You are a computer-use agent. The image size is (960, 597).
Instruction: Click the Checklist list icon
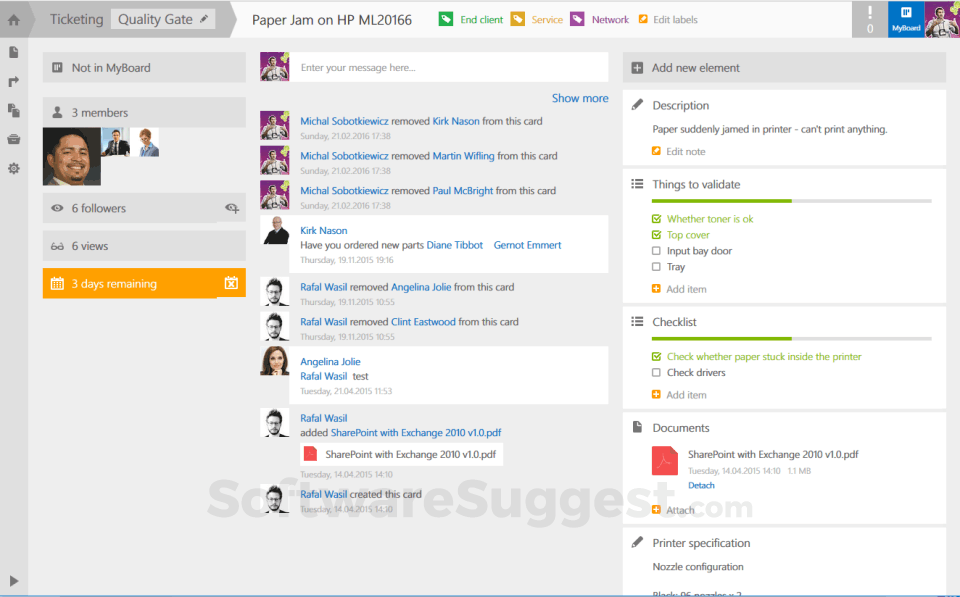tap(637, 321)
